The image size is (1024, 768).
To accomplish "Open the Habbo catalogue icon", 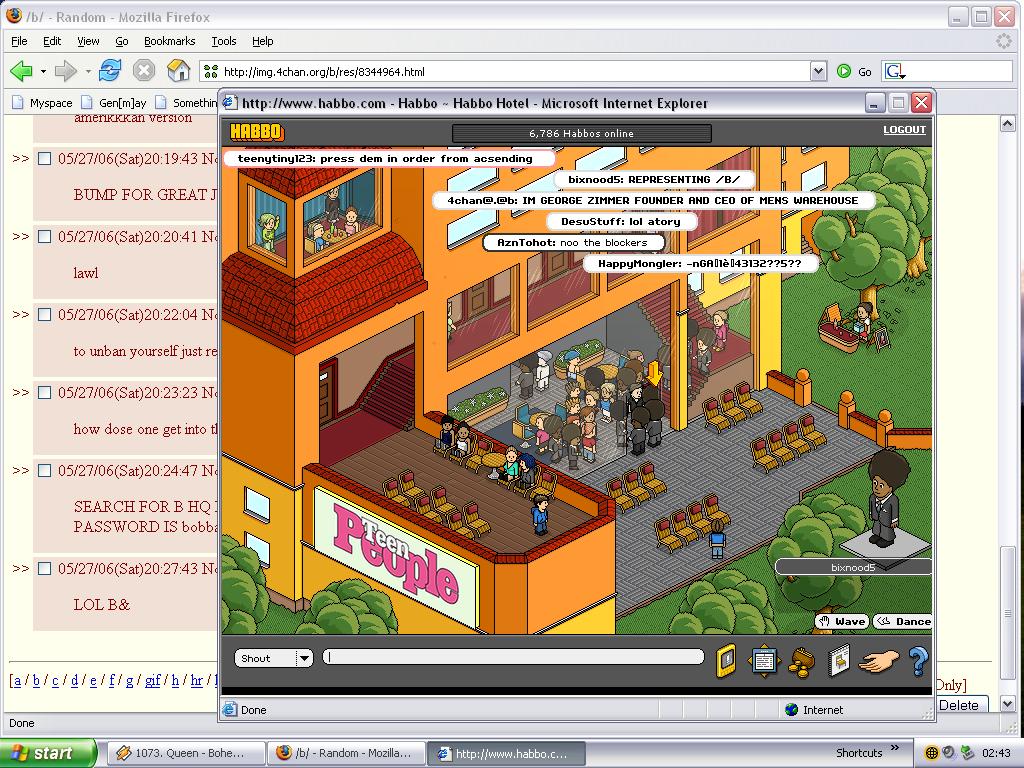I will pos(839,660).
